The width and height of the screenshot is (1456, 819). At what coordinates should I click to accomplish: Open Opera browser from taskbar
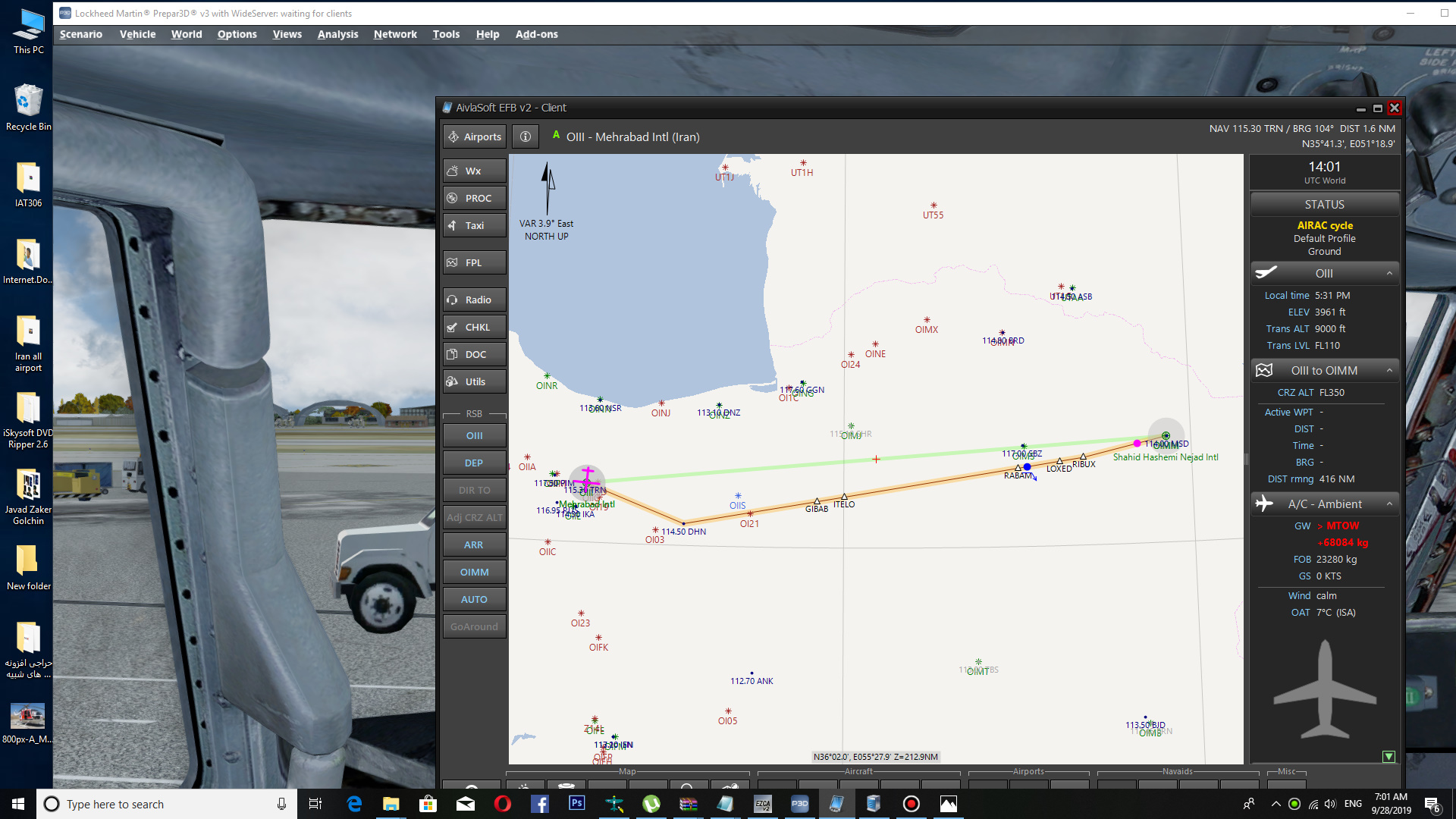[x=502, y=804]
